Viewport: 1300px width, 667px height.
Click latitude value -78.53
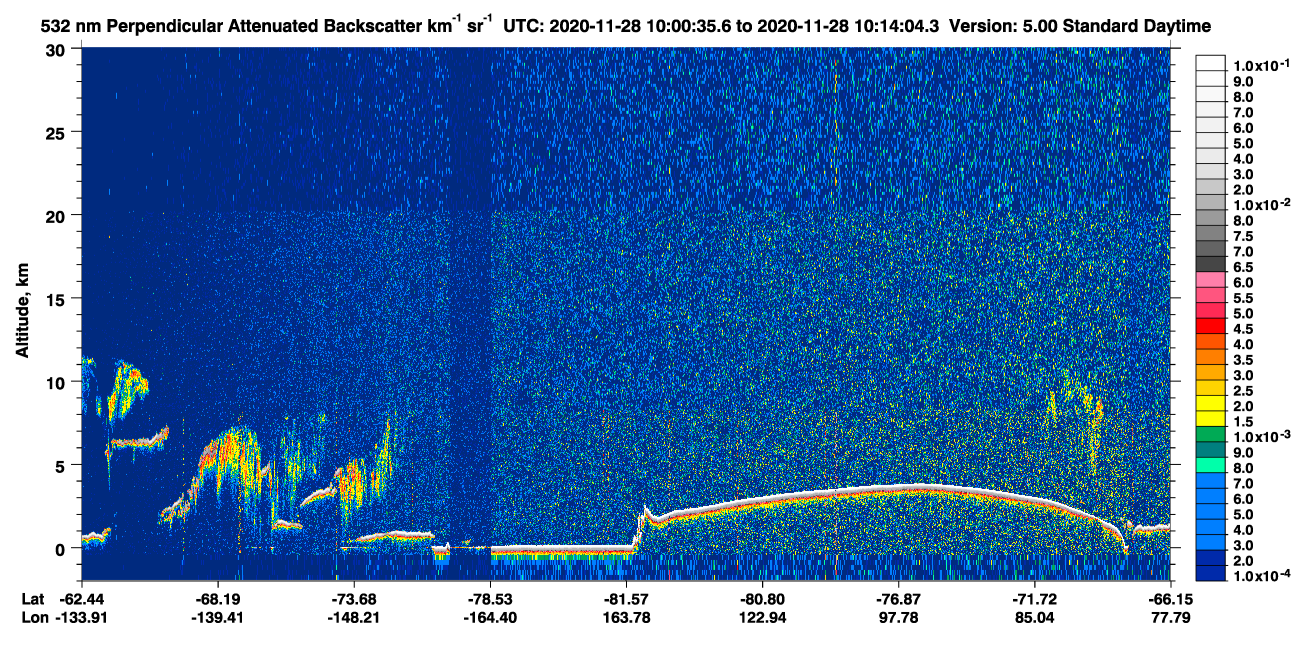(x=490, y=599)
